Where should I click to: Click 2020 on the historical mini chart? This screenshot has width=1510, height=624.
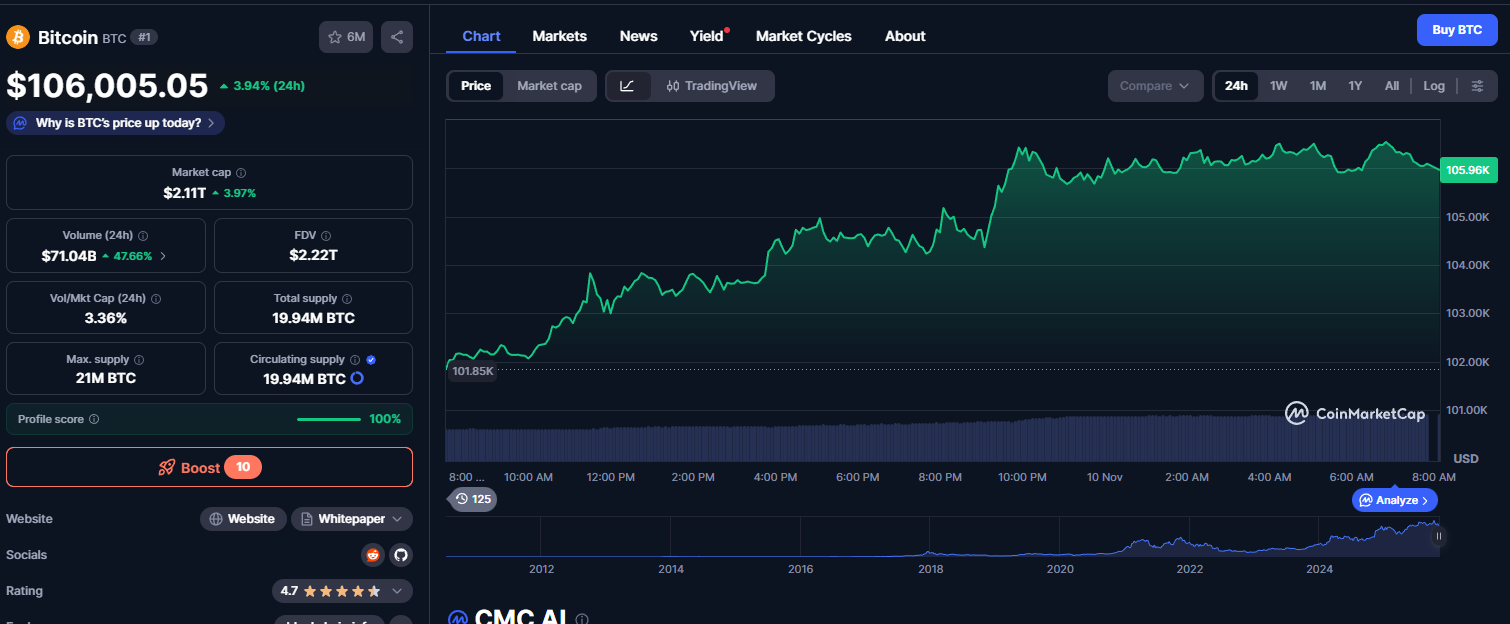pos(1060,568)
